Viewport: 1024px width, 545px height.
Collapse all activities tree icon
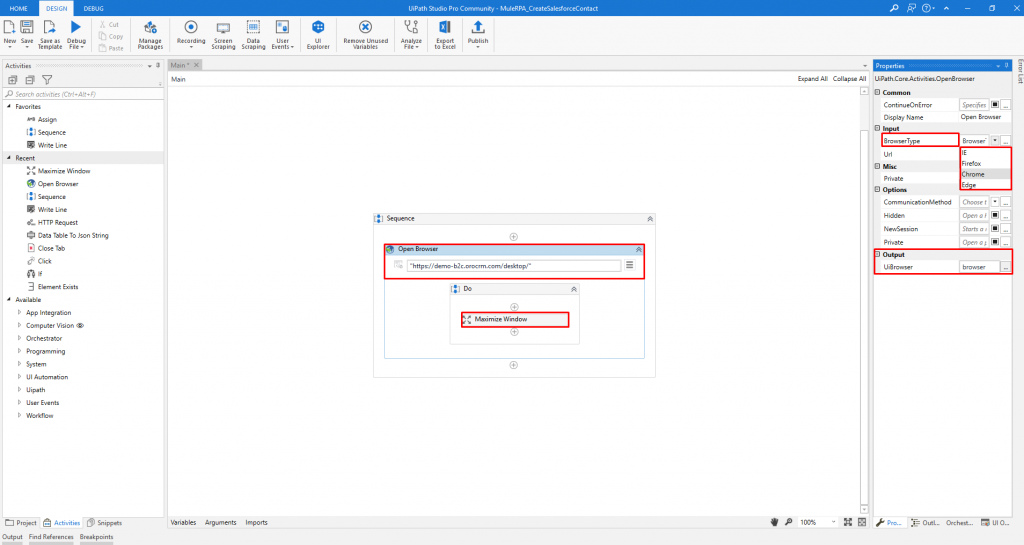click(x=30, y=80)
